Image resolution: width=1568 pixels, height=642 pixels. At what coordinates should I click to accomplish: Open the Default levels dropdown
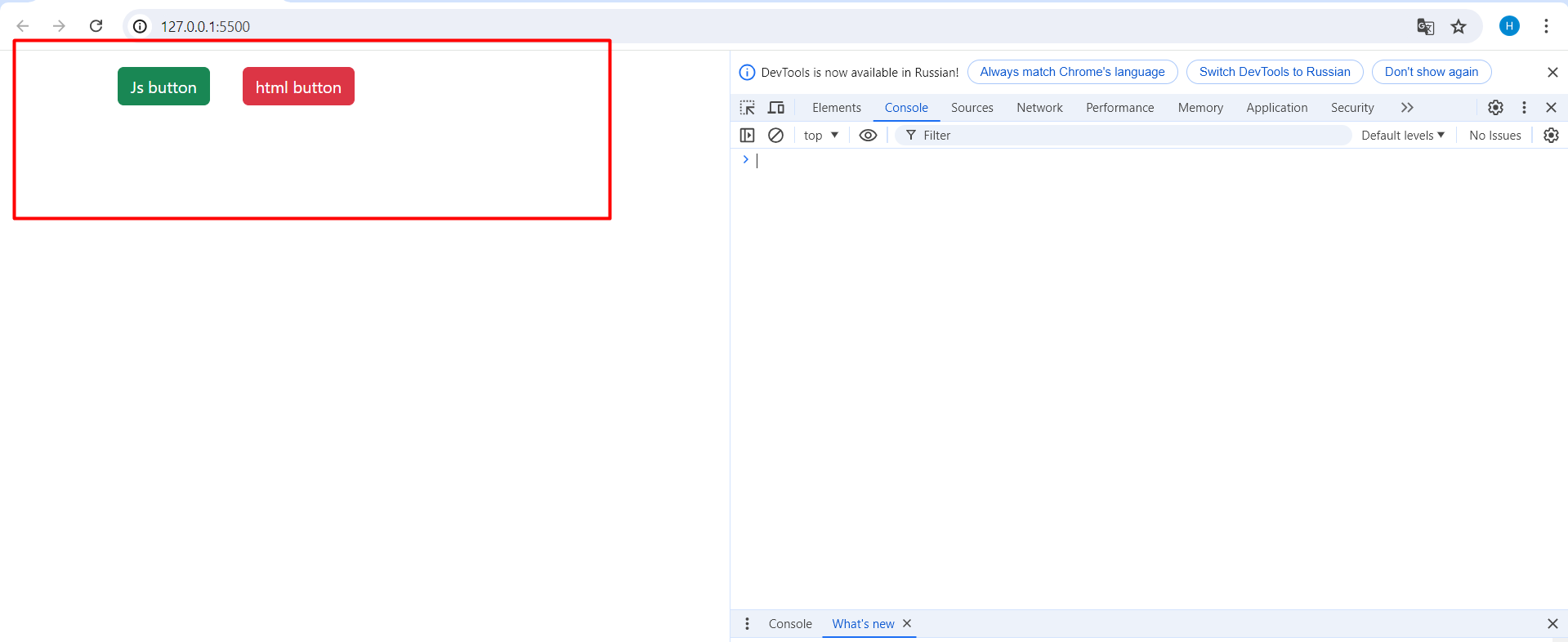1403,136
